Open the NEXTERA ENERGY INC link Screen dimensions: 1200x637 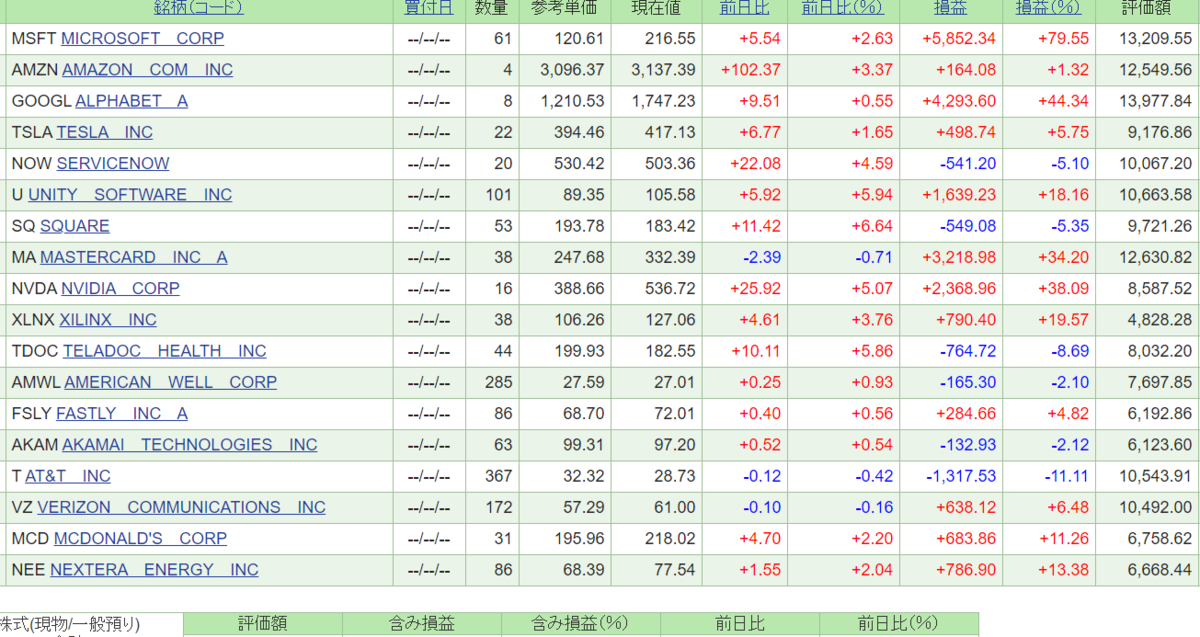[x=154, y=570]
